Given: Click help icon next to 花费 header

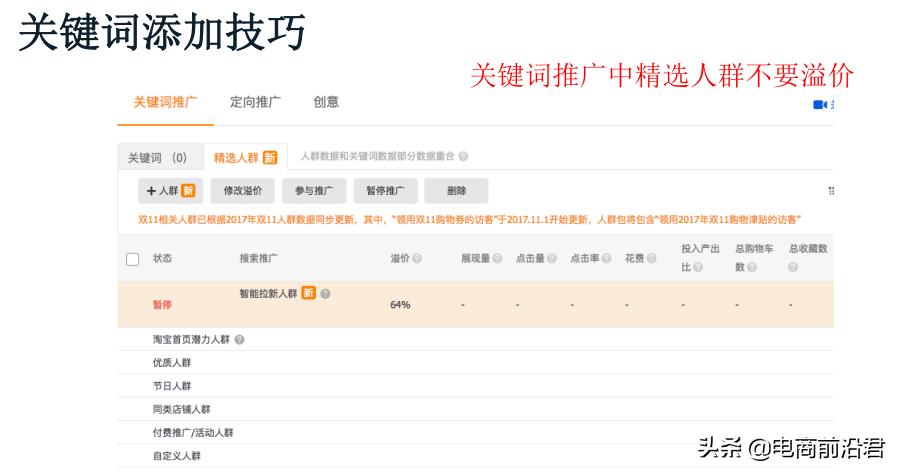Looking at the screenshot, I should (651, 258).
